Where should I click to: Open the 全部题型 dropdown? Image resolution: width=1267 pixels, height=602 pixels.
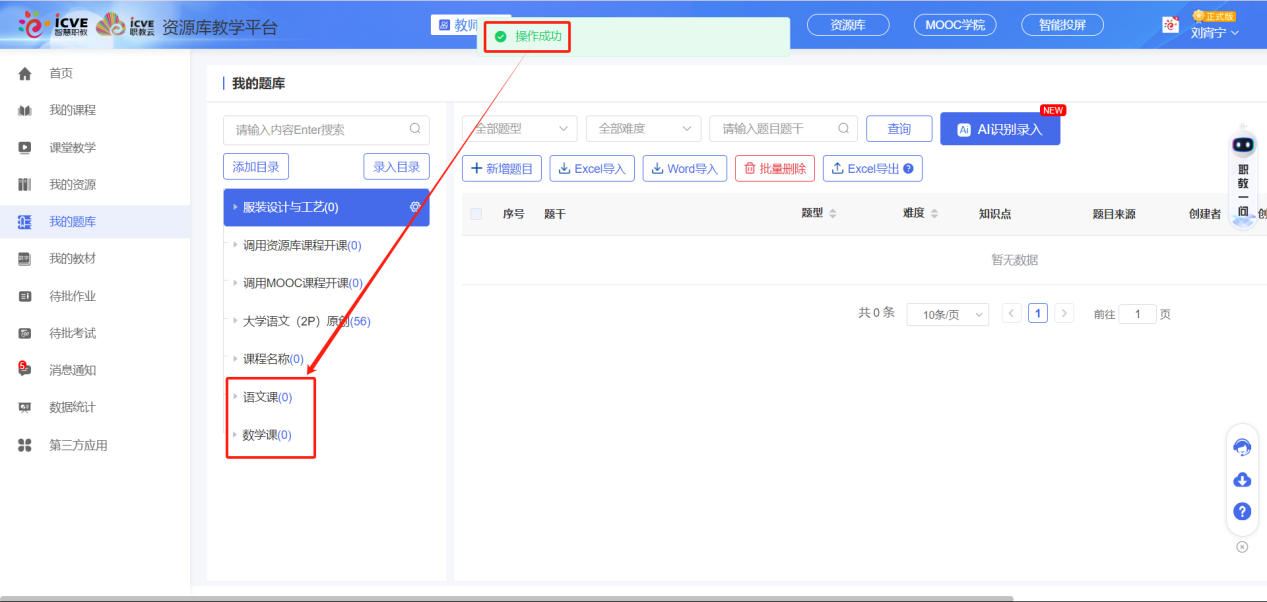(x=519, y=129)
